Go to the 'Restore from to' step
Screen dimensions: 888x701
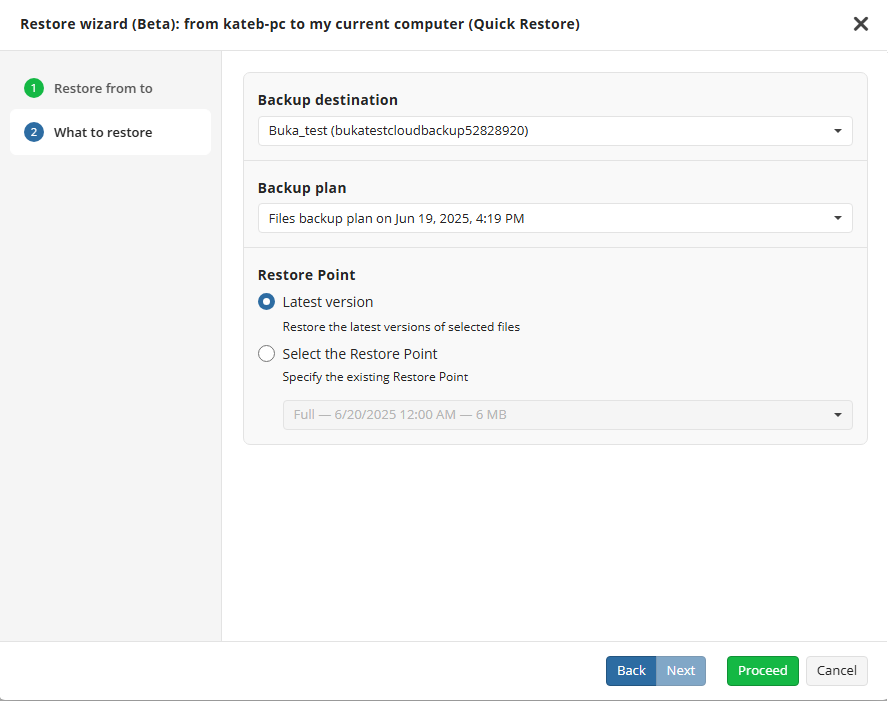click(x=103, y=88)
